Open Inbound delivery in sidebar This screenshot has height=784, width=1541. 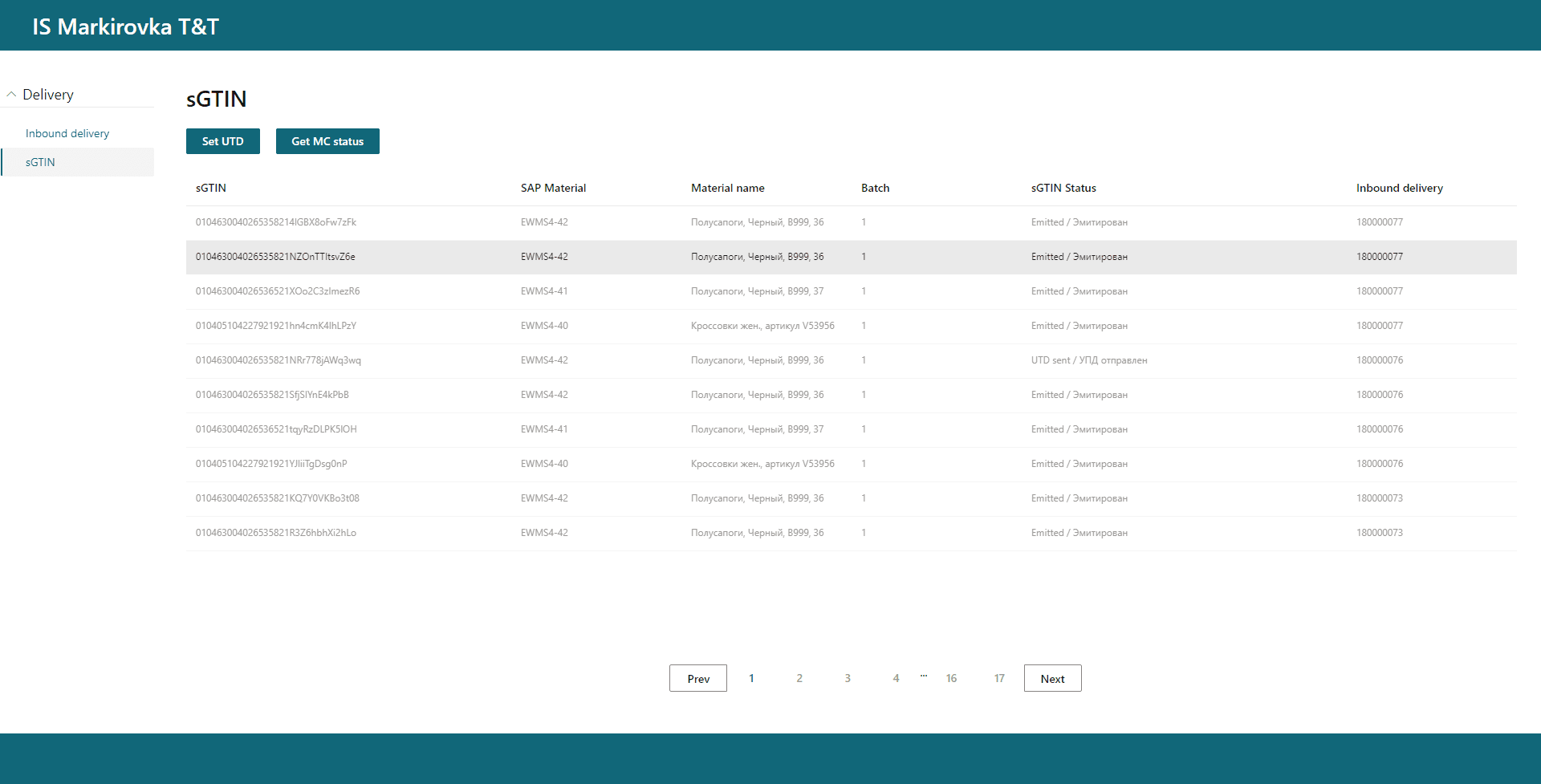(x=67, y=133)
